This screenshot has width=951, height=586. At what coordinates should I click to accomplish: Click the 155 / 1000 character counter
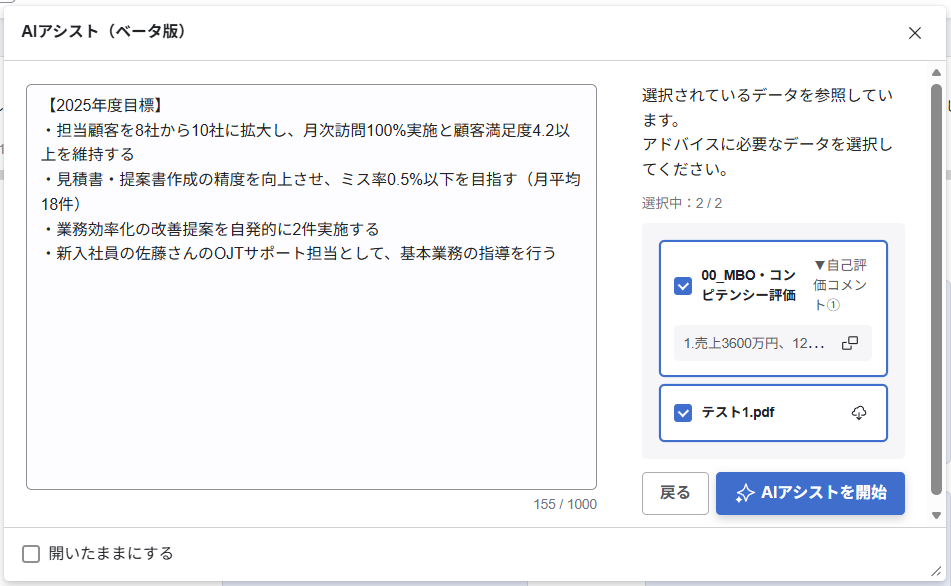pos(564,504)
